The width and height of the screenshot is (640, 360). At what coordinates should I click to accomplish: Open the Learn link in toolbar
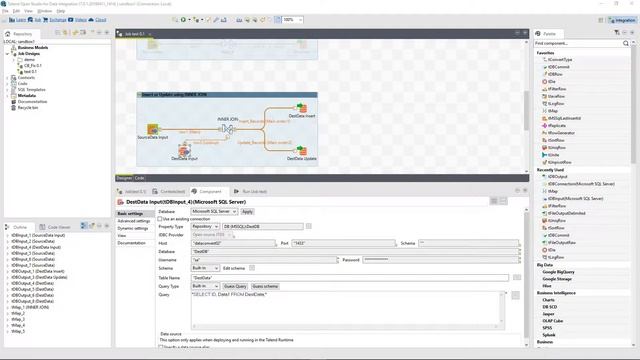18,20
